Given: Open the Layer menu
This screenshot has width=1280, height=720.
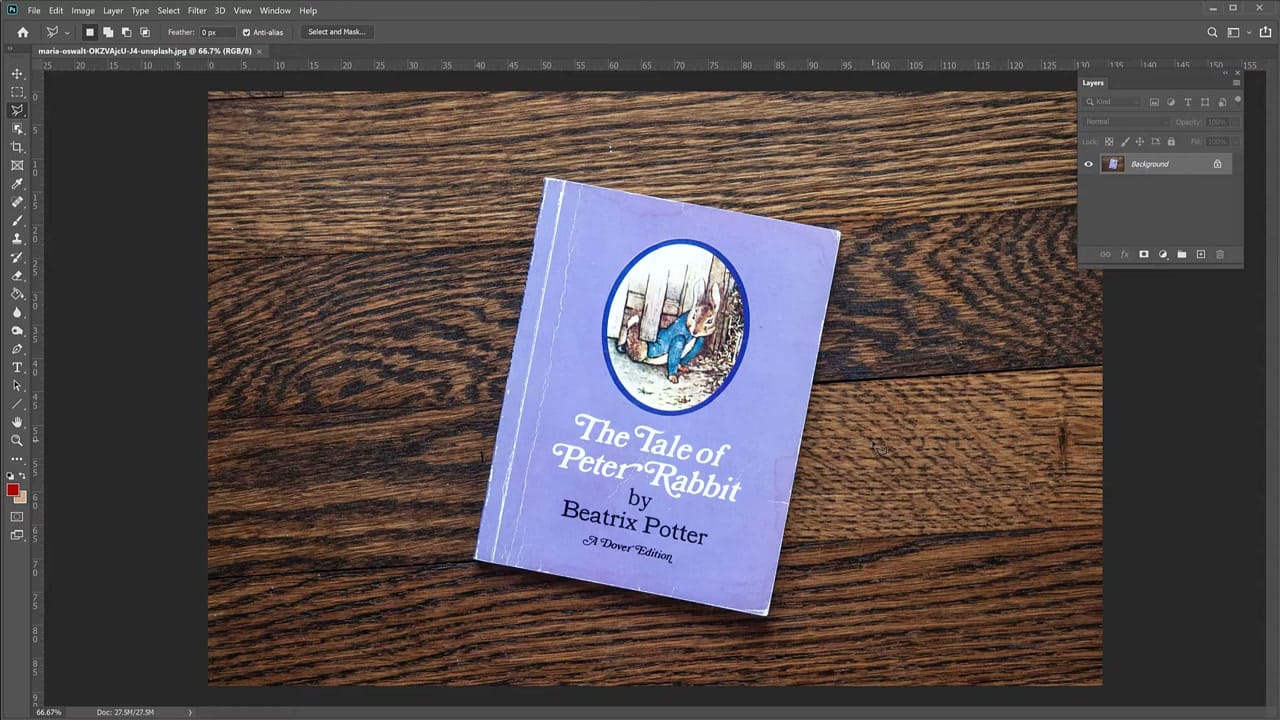Looking at the screenshot, I should click(x=113, y=11).
